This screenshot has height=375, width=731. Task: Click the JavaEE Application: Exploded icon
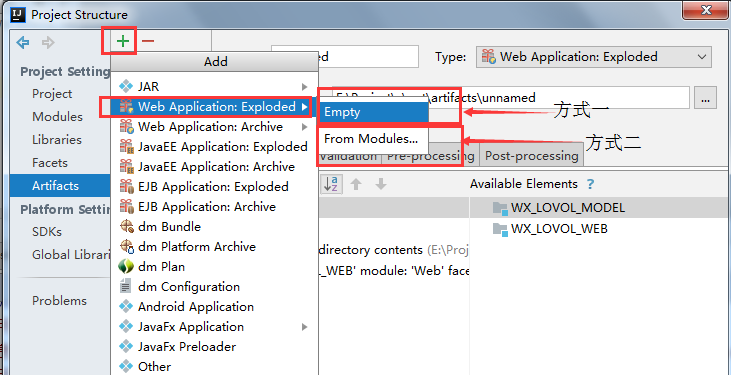pos(126,146)
